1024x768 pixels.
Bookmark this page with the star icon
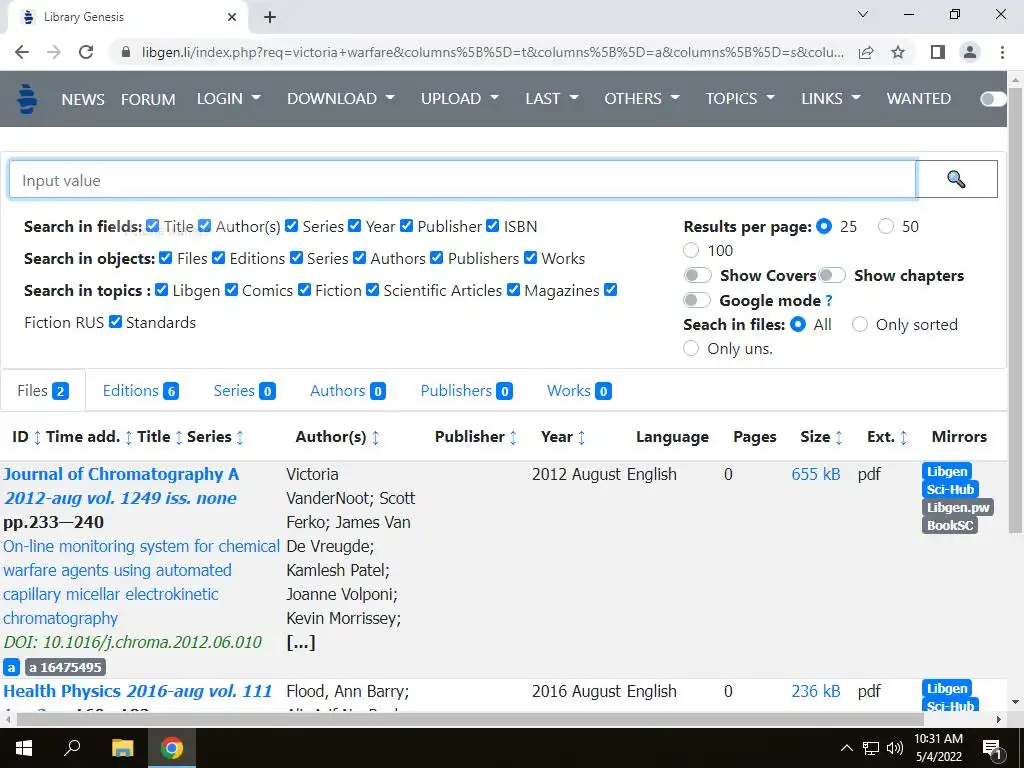tap(898, 52)
